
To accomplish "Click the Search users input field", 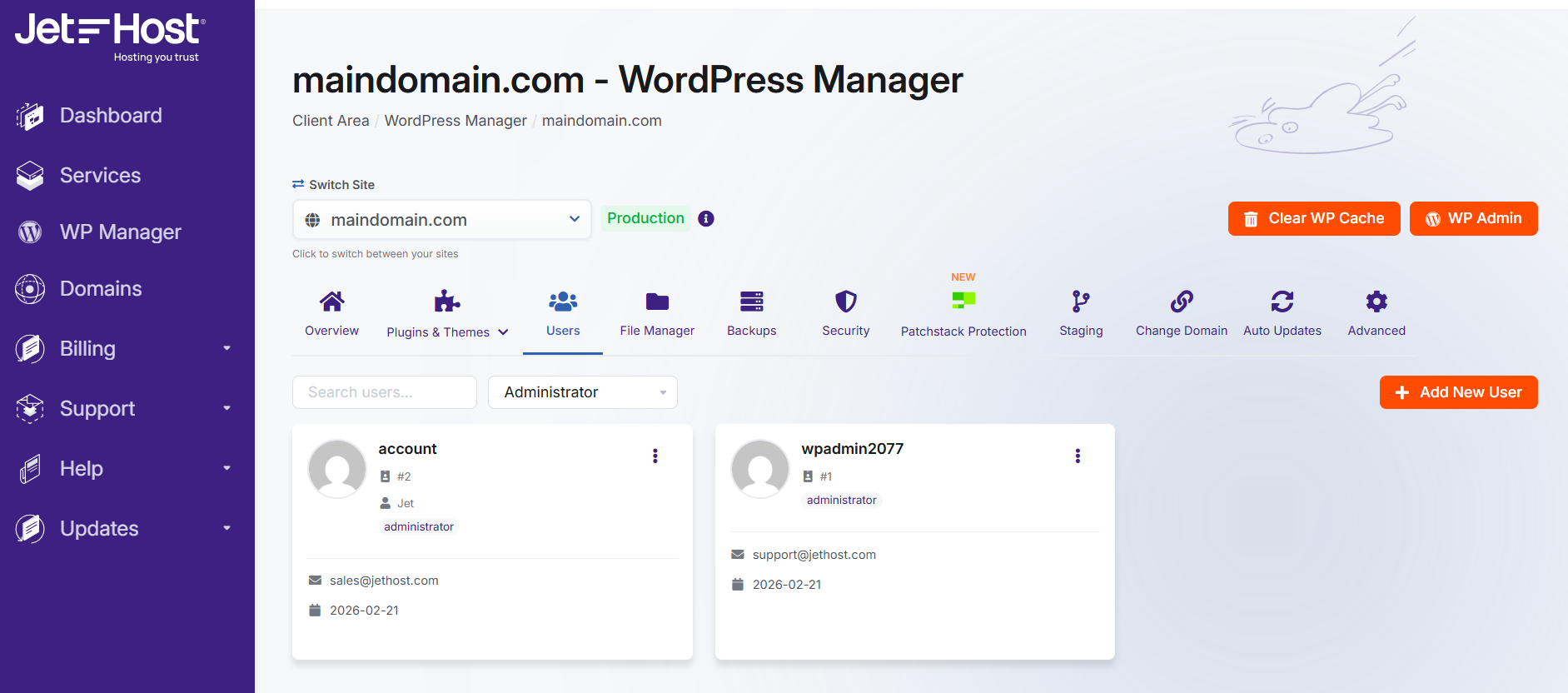I will point(385,392).
